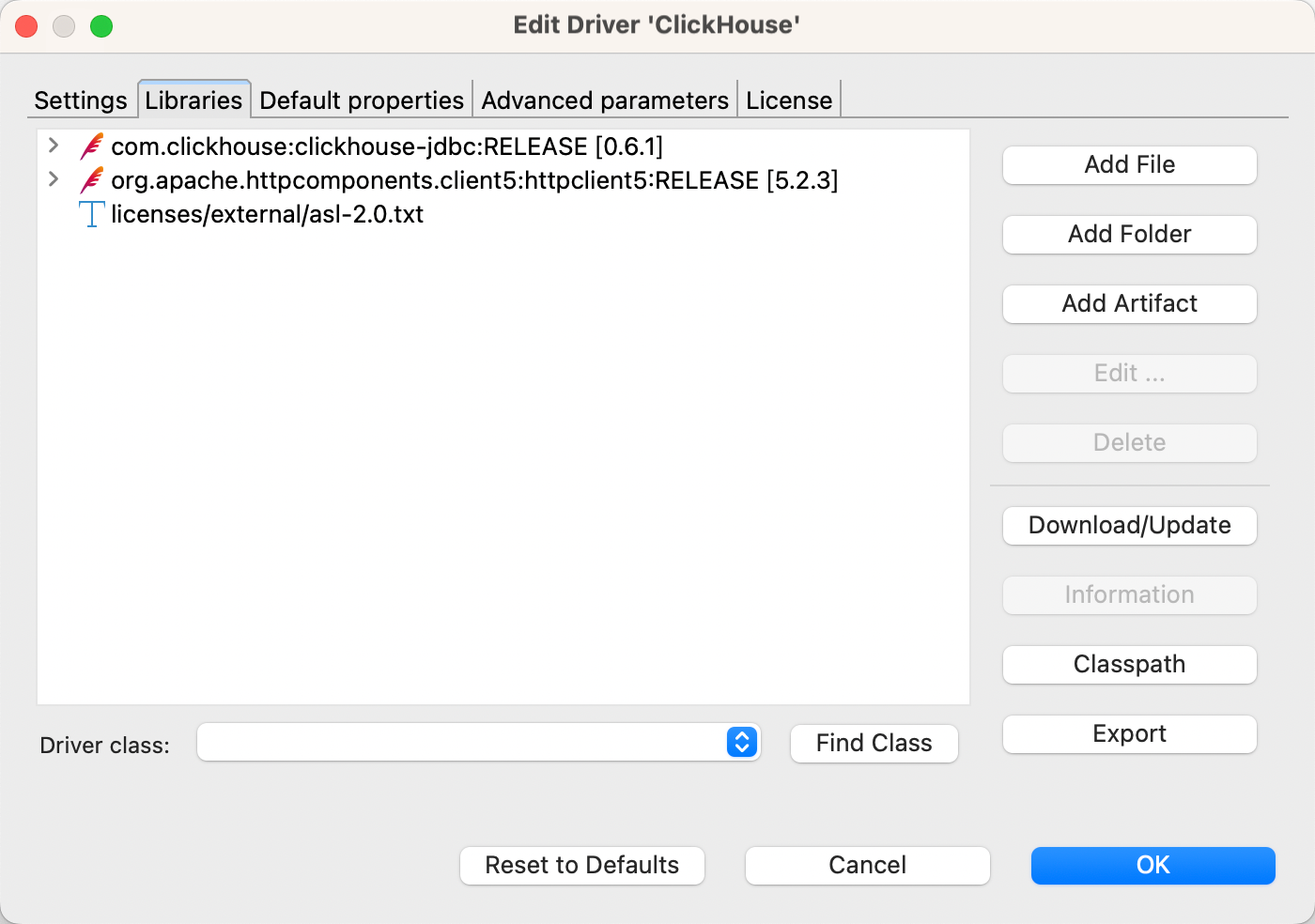Choose Add Artifact
This screenshot has width=1315, height=924.
(x=1129, y=304)
